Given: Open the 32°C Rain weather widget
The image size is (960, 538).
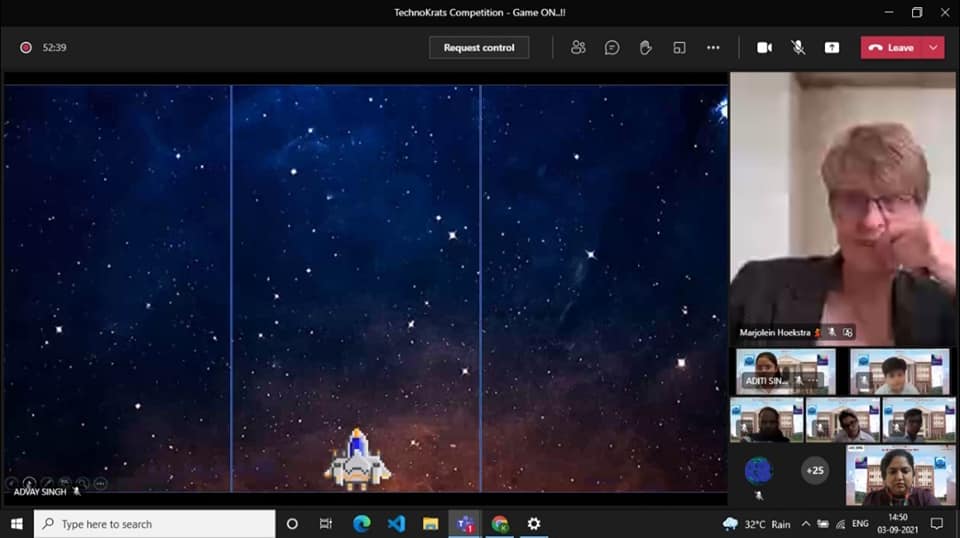Looking at the screenshot, I should coord(756,524).
